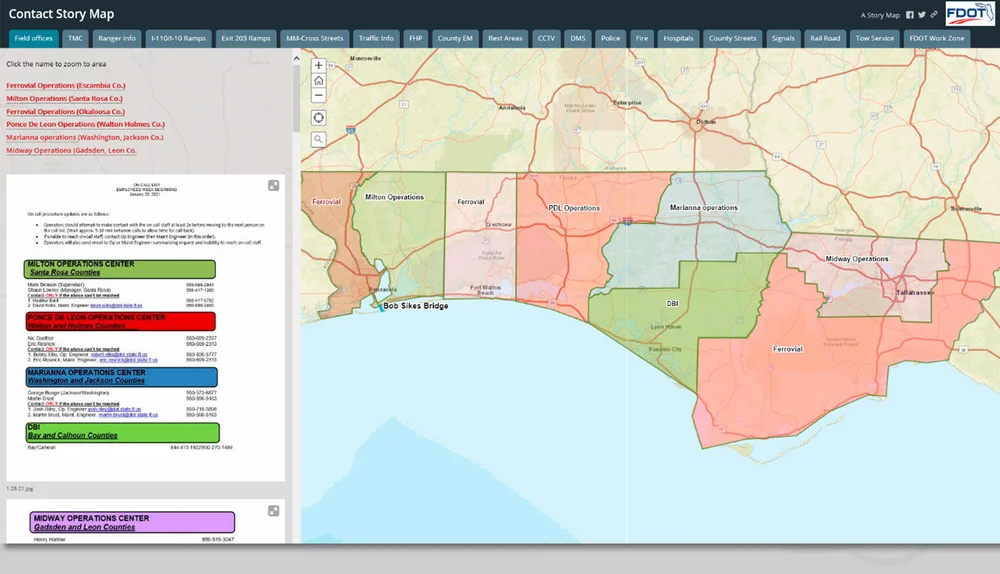The height and width of the screenshot is (574, 1000).
Task: Click the blue Marianna Operations Center banner
Action: tap(122, 376)
